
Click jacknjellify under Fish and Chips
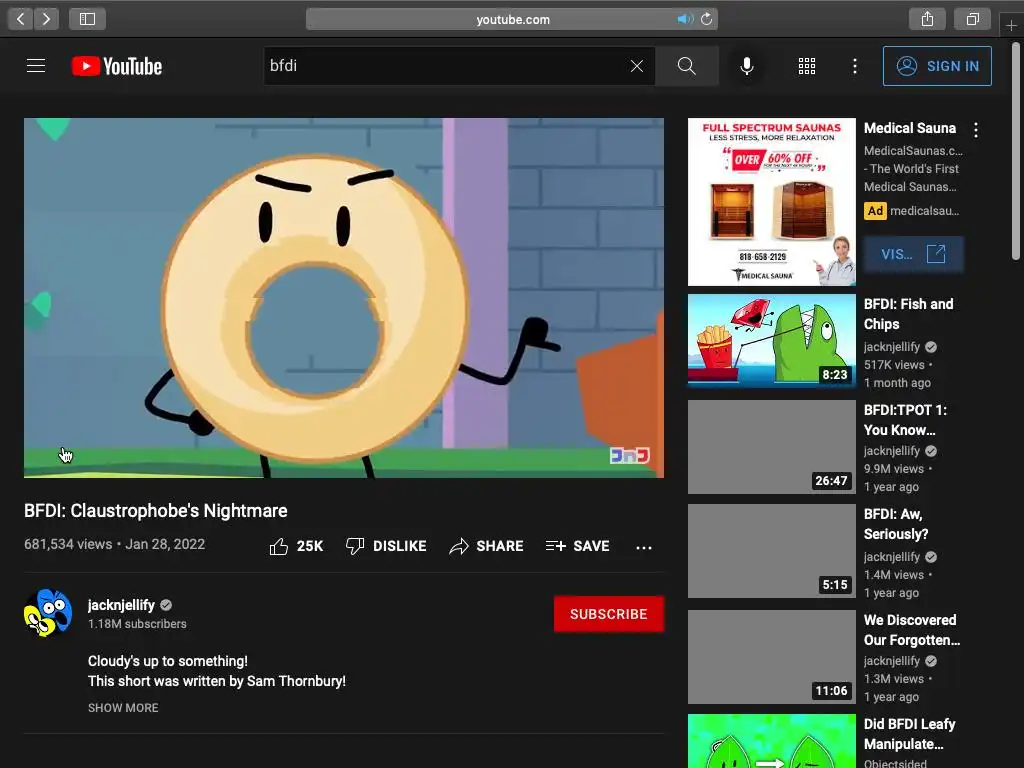(x=891, y=347)
